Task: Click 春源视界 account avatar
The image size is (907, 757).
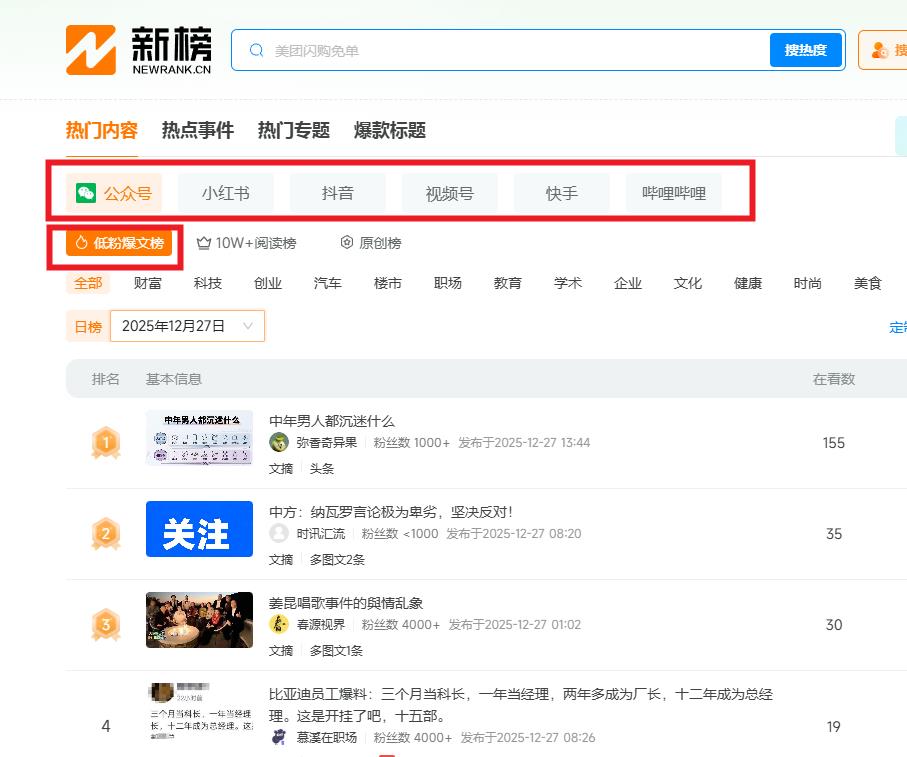Action: 279,624
